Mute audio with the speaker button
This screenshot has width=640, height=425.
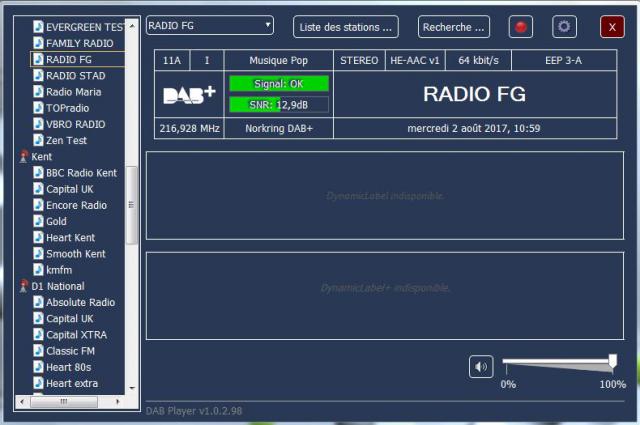click(481, 367)
